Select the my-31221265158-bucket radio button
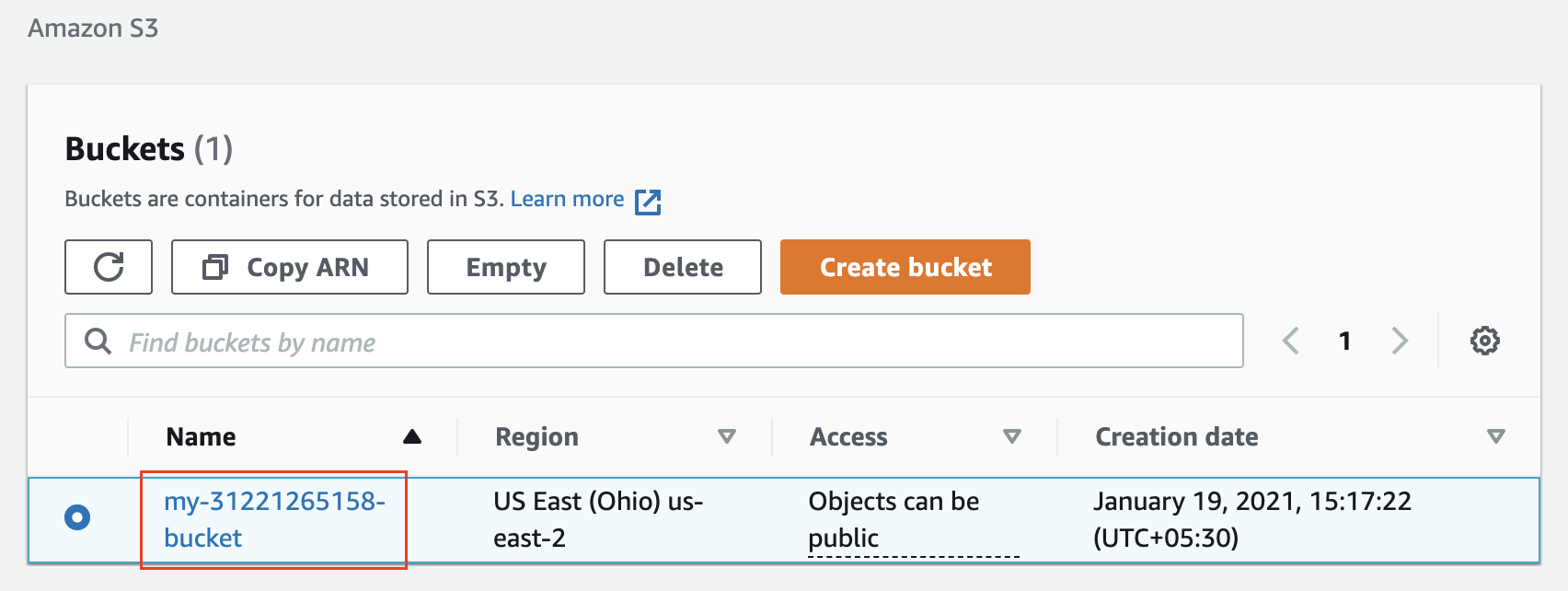The width and height of the screenshot is (1568, 591). [x=77, y=517]
